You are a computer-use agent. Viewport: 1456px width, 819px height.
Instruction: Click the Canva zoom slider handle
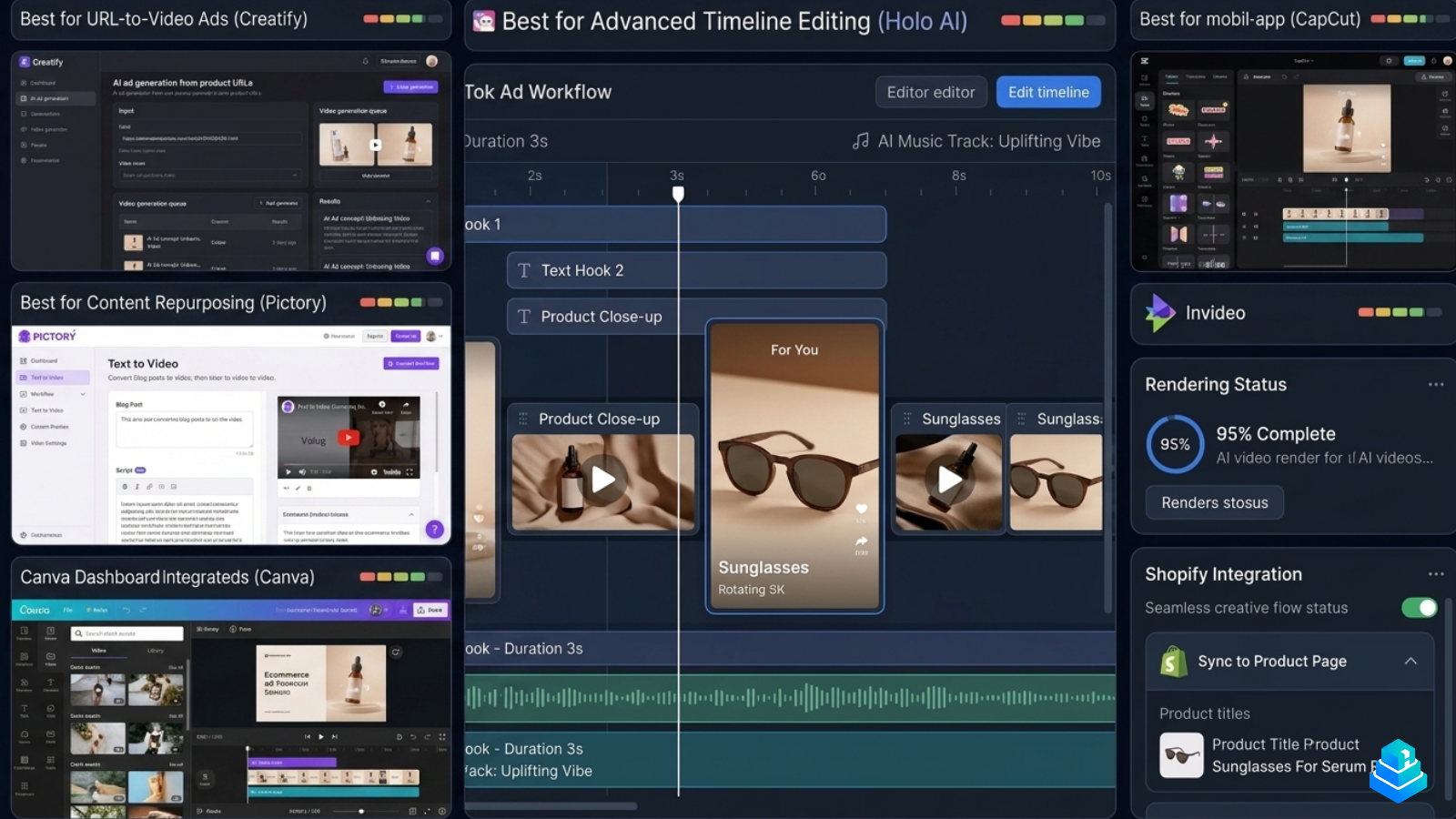coord(361,811)
